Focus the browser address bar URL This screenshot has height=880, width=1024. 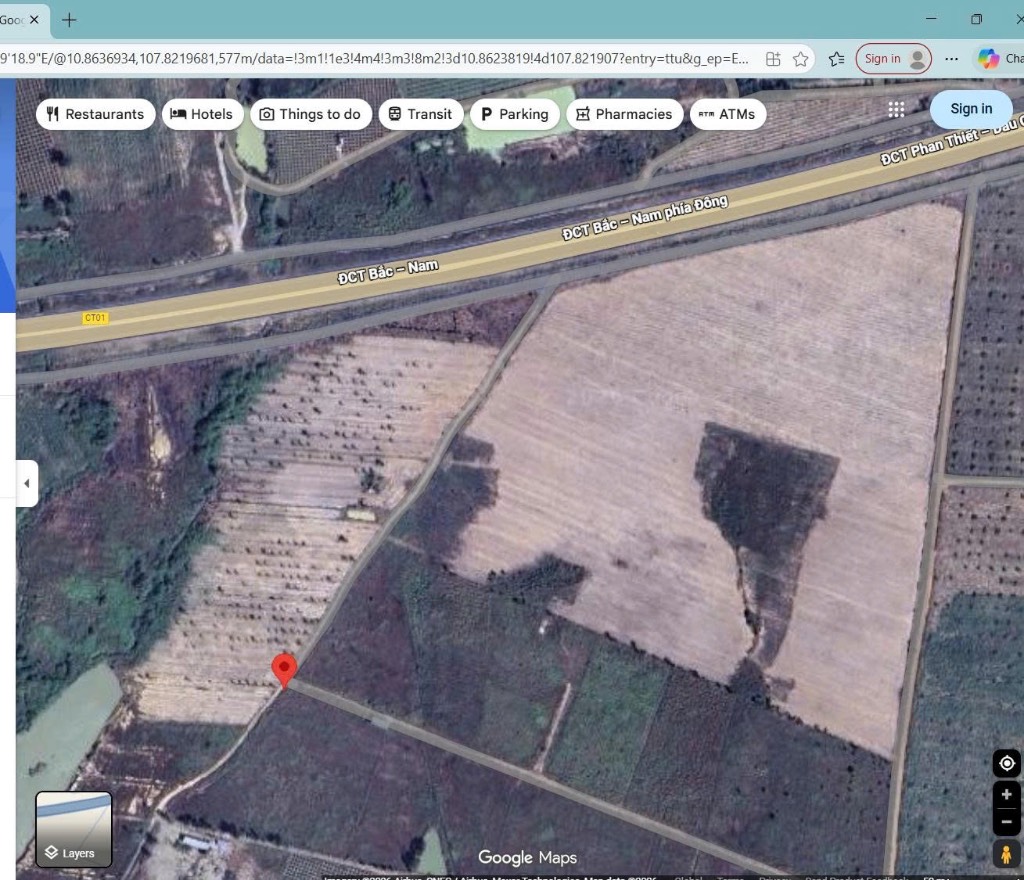coord(374,59)
